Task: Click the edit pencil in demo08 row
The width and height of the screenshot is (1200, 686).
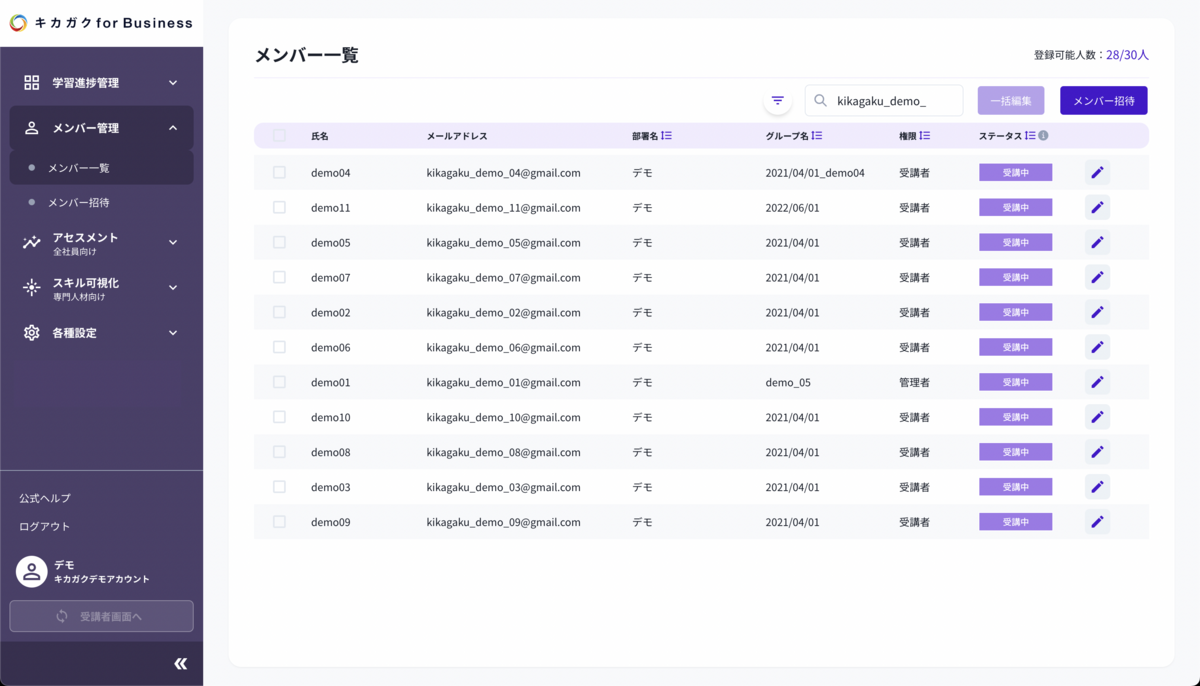Action: (1097, 452)
